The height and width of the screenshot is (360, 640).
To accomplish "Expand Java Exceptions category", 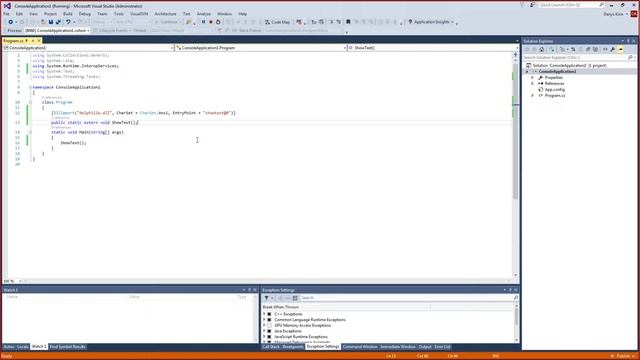I will tap(264, 331).
